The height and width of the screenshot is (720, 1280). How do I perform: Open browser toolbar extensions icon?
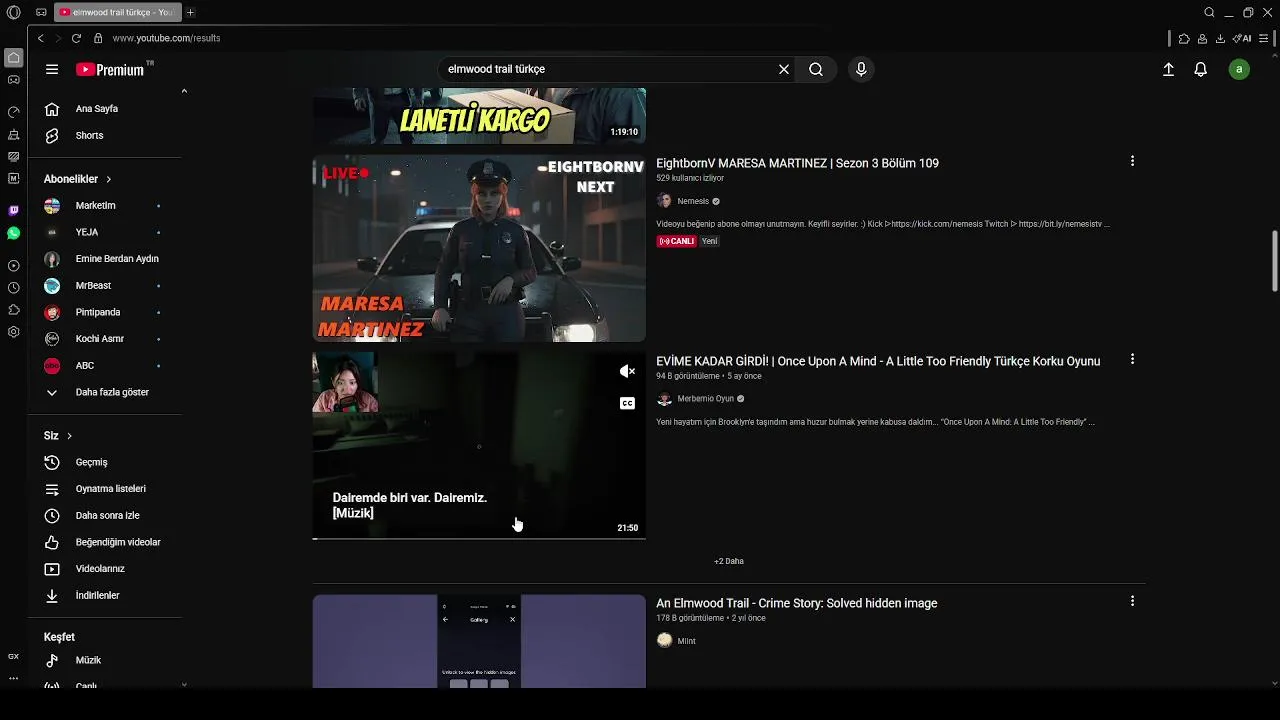(1184, 38)
